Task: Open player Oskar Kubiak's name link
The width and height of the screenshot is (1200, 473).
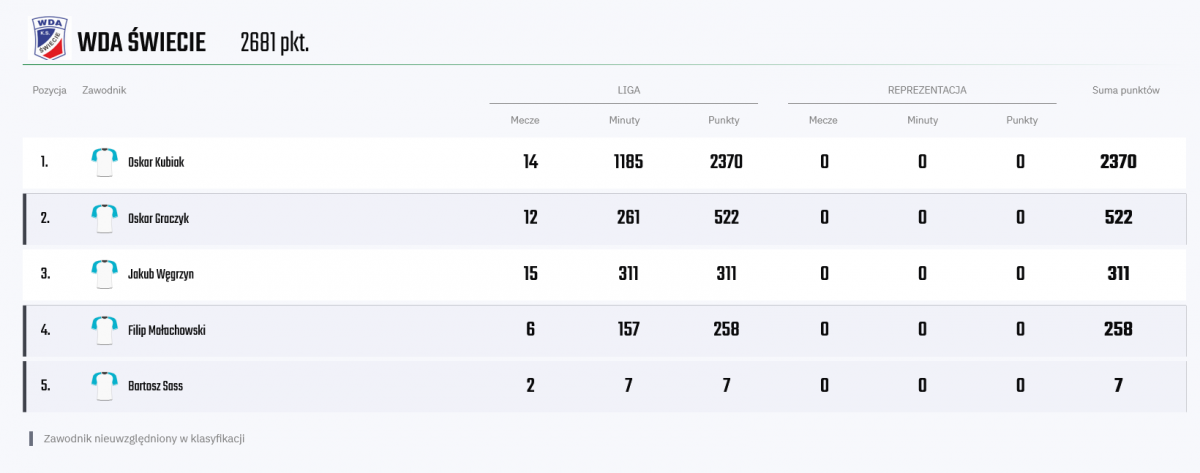Action: tap(156, 162)
